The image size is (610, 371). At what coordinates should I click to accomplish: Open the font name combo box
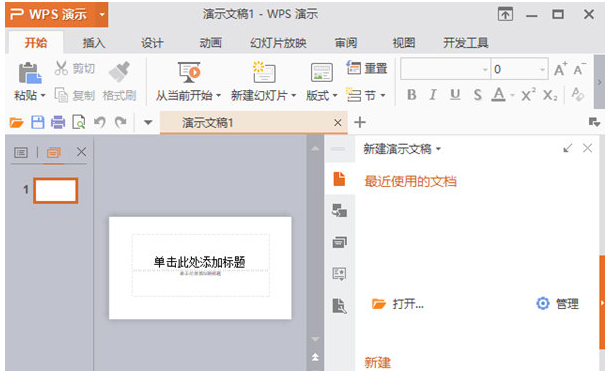click(445, 69)
